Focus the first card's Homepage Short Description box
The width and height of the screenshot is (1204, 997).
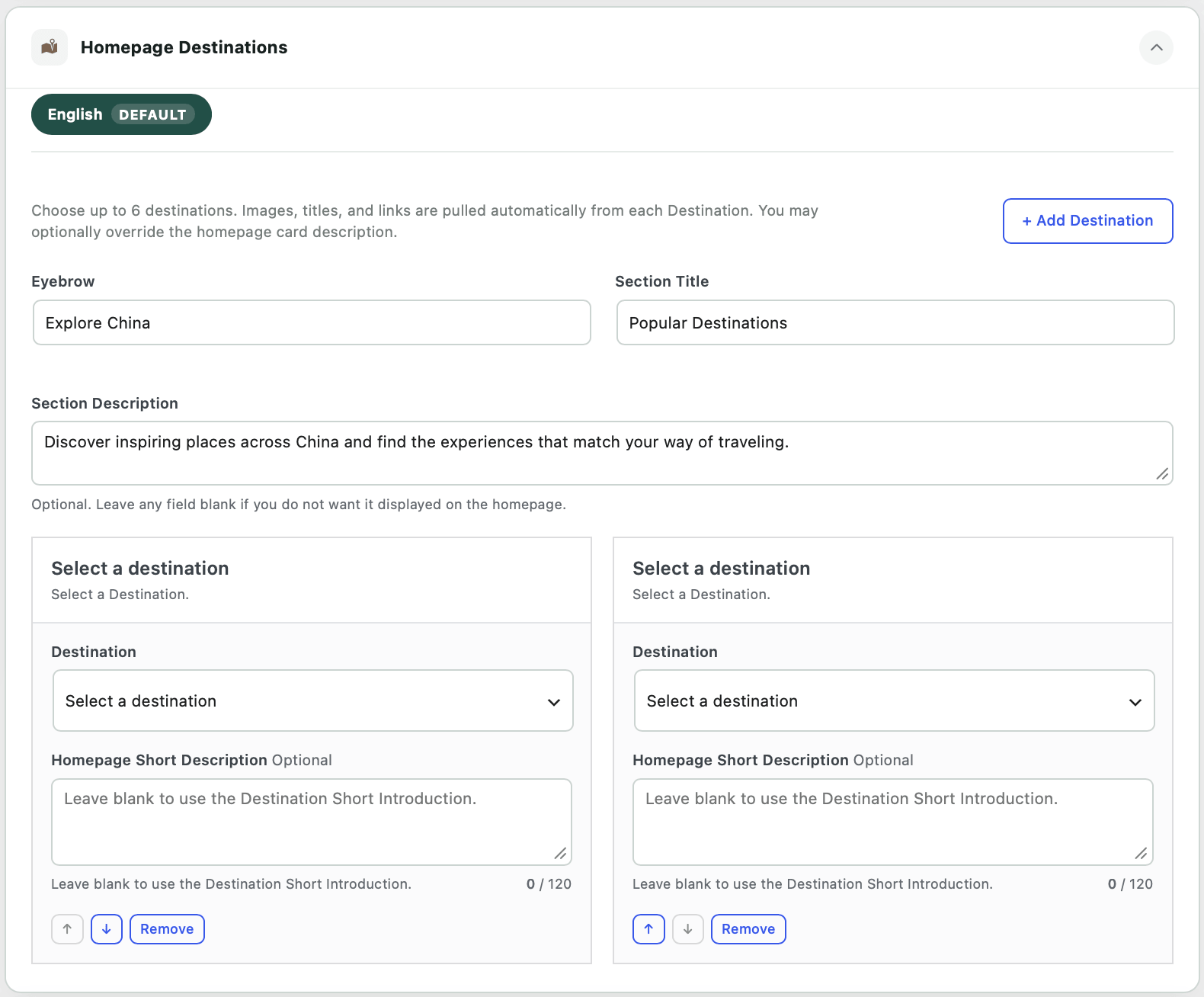point(311,822)
